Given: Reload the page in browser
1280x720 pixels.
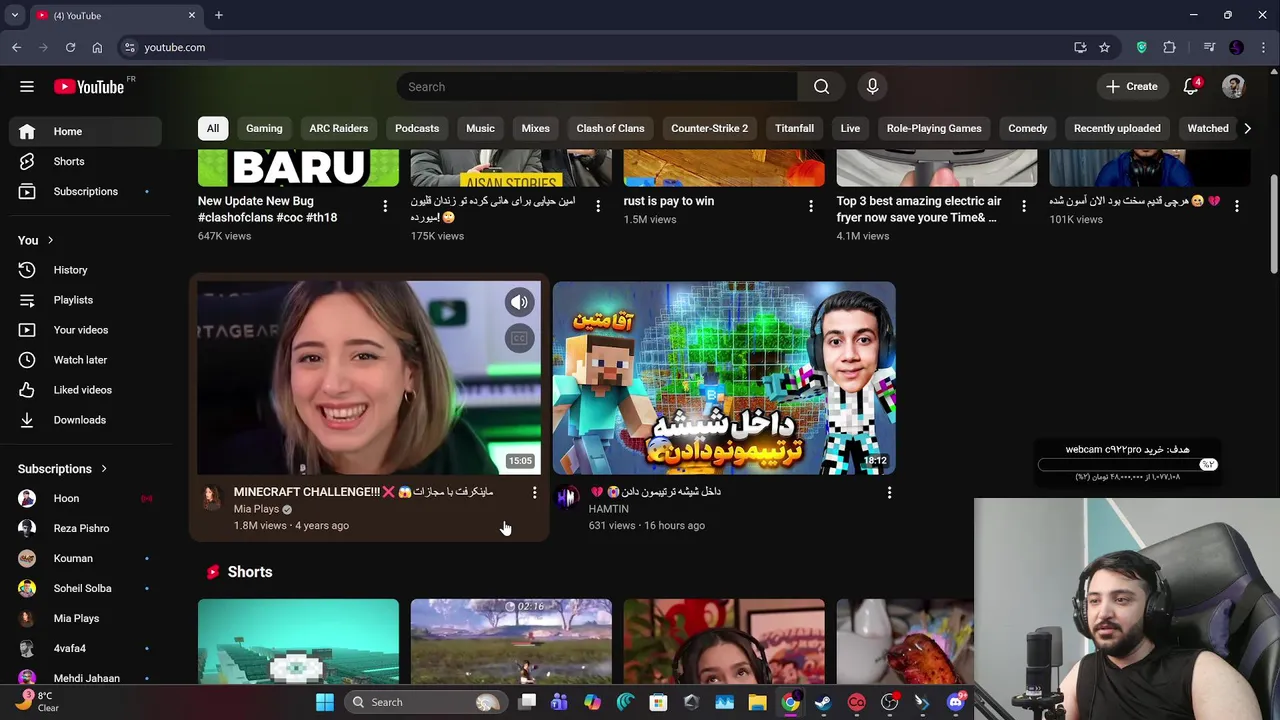Looking at the screenshot, I should pyautogui.click(x=70, y=47).
